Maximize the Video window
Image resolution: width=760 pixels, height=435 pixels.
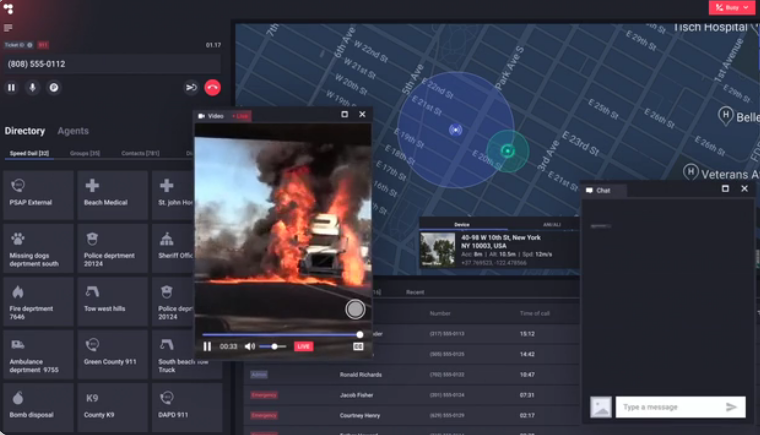pos(345,114)
